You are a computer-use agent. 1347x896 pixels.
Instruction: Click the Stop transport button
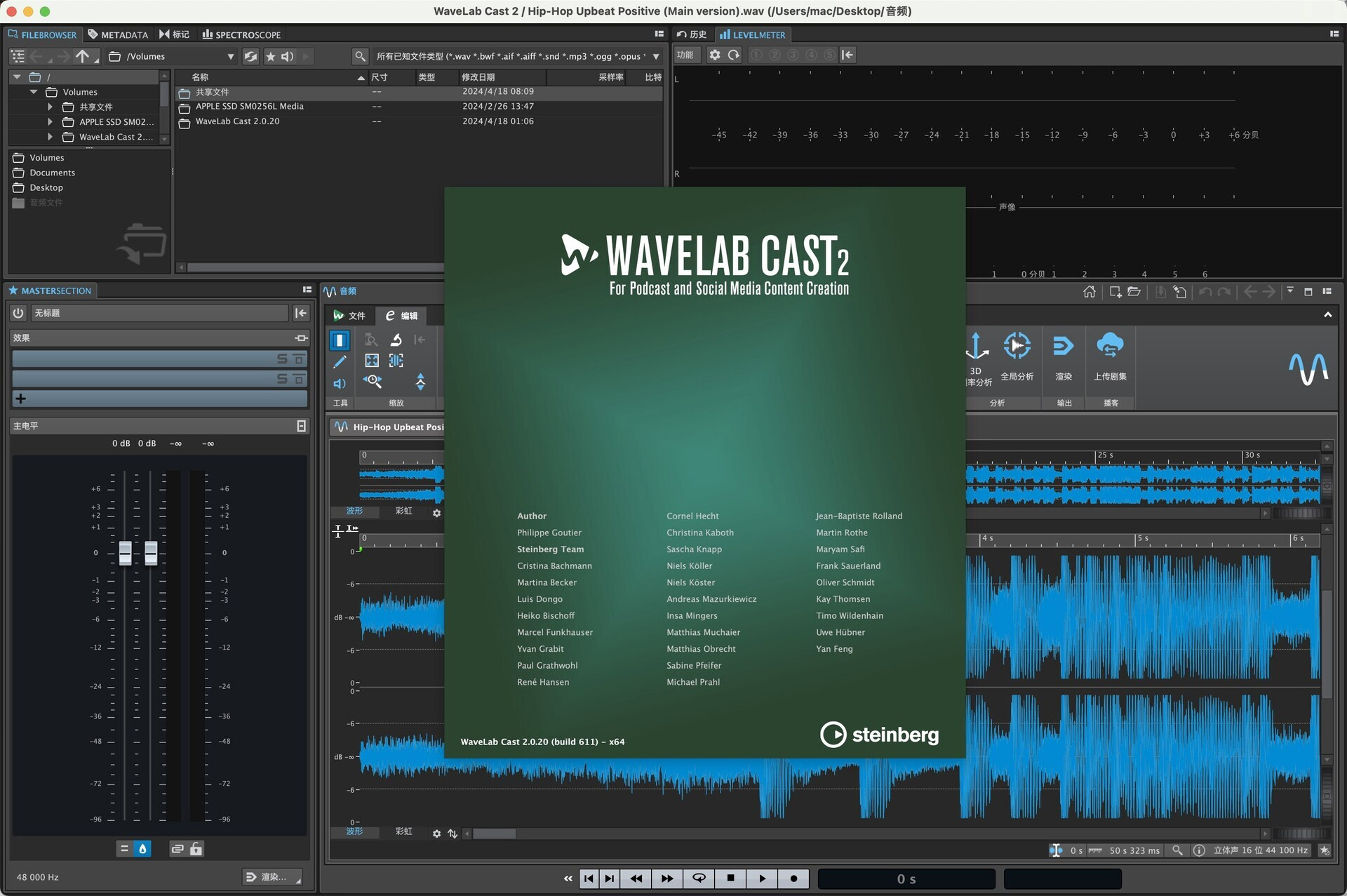pos(730,878)
